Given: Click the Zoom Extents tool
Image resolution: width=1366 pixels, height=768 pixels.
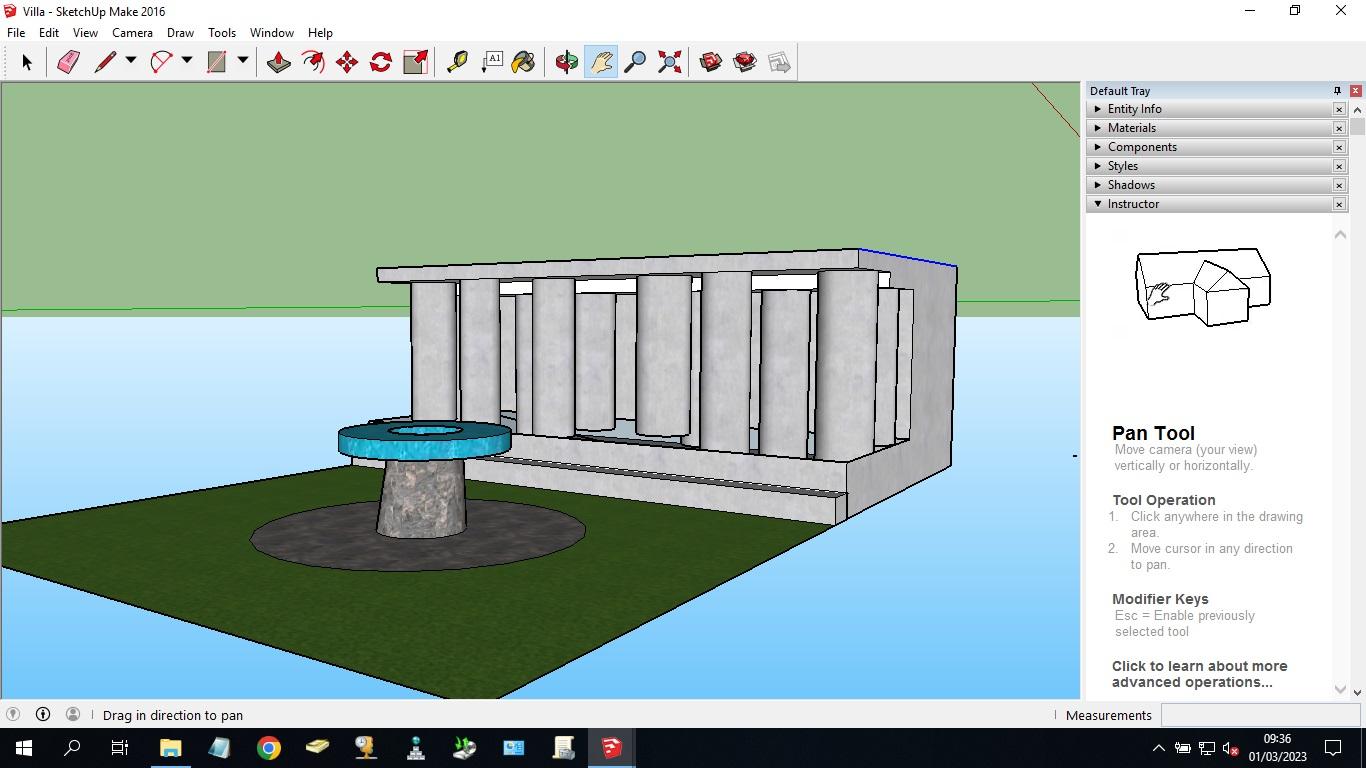Looking at the screenshot, I should click(670, 62).
